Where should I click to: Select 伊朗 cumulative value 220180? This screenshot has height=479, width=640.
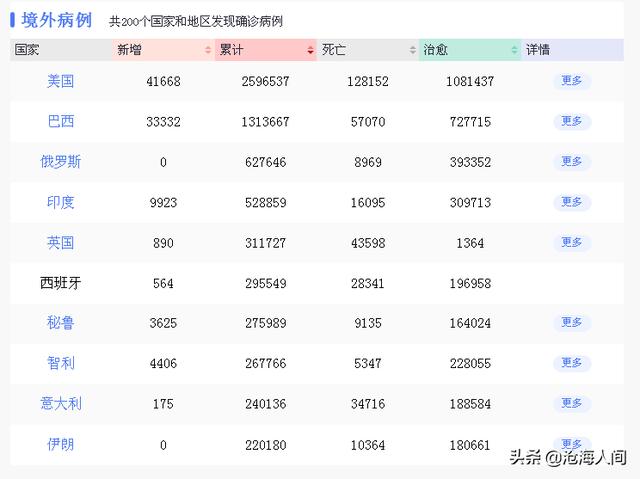pos(265,445)
